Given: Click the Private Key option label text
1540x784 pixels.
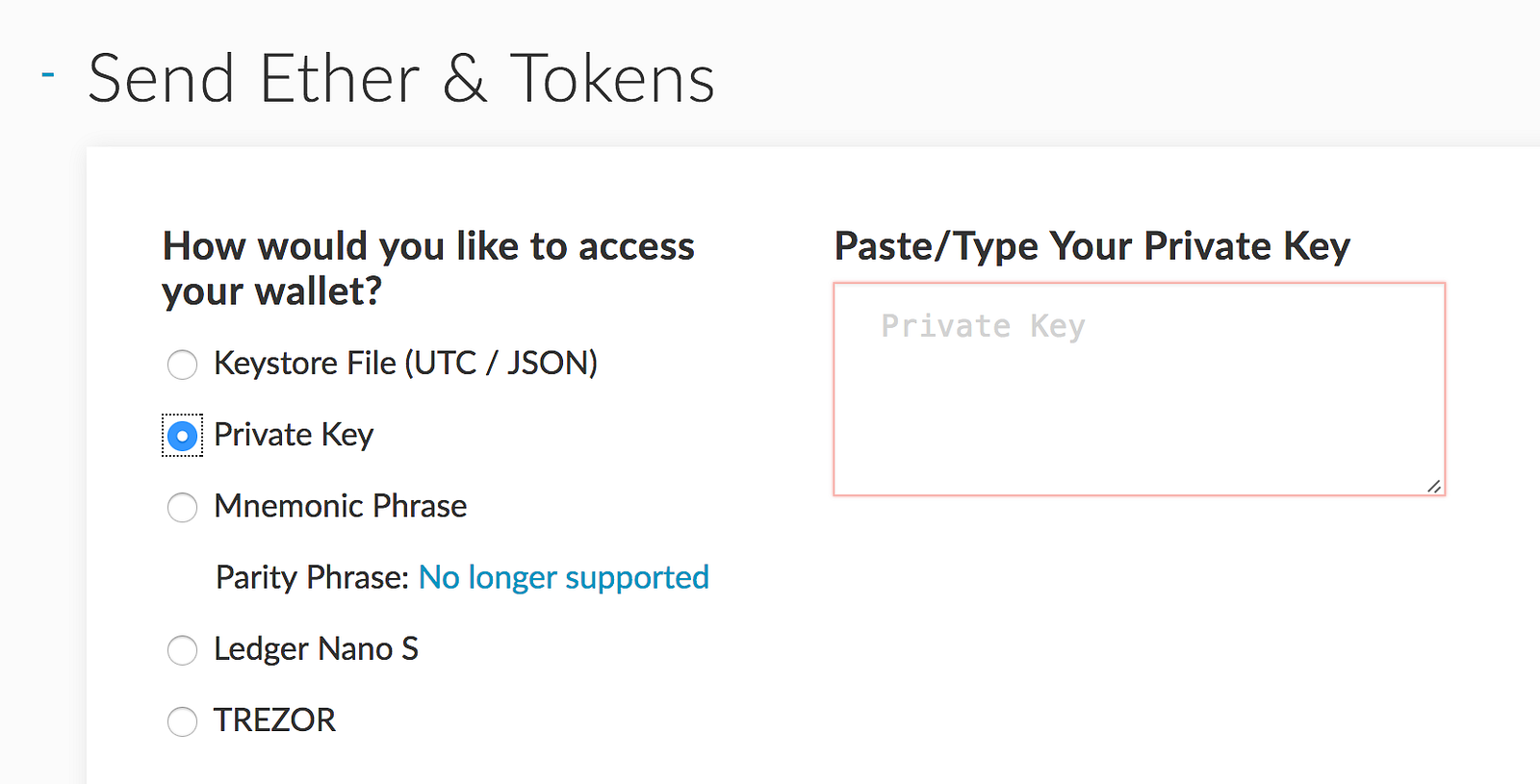Looking at the screenshot, I should (294, 435).
